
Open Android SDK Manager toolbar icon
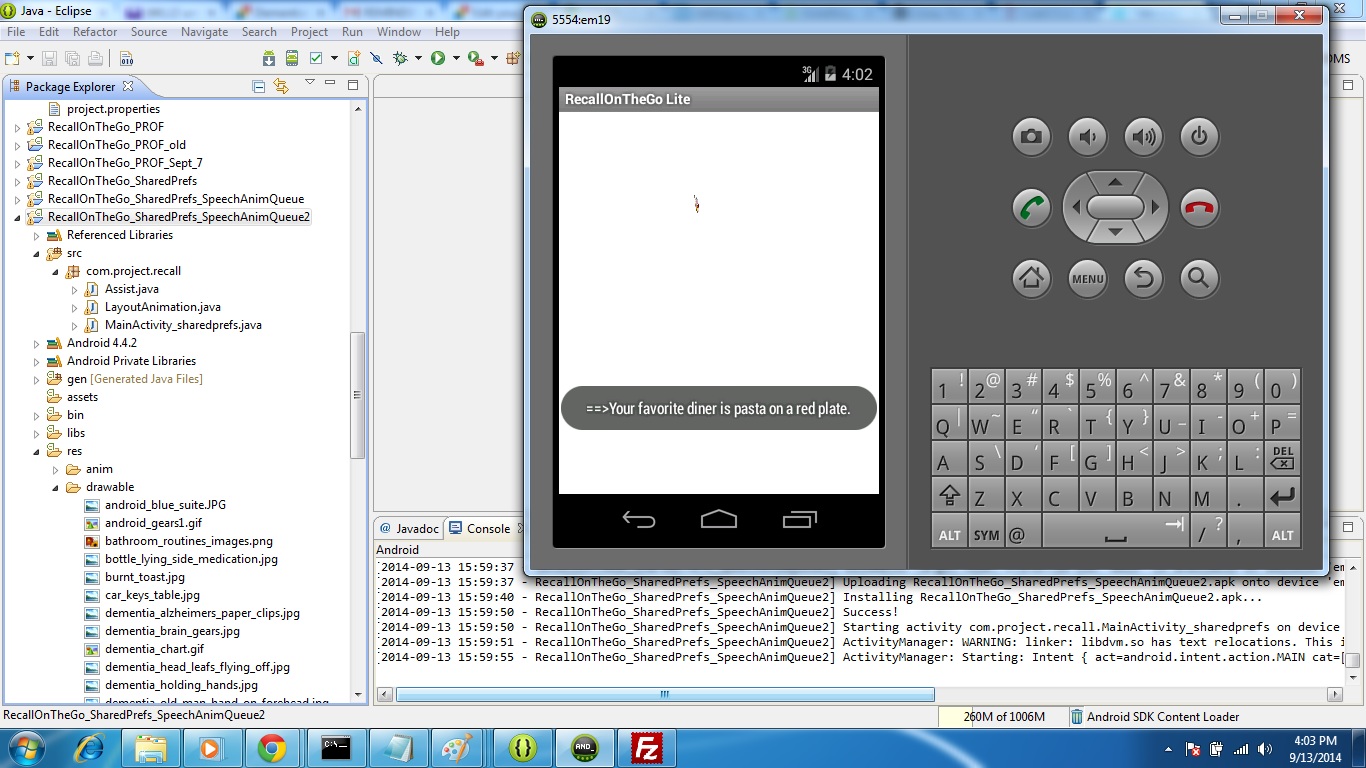click(269, 58)
